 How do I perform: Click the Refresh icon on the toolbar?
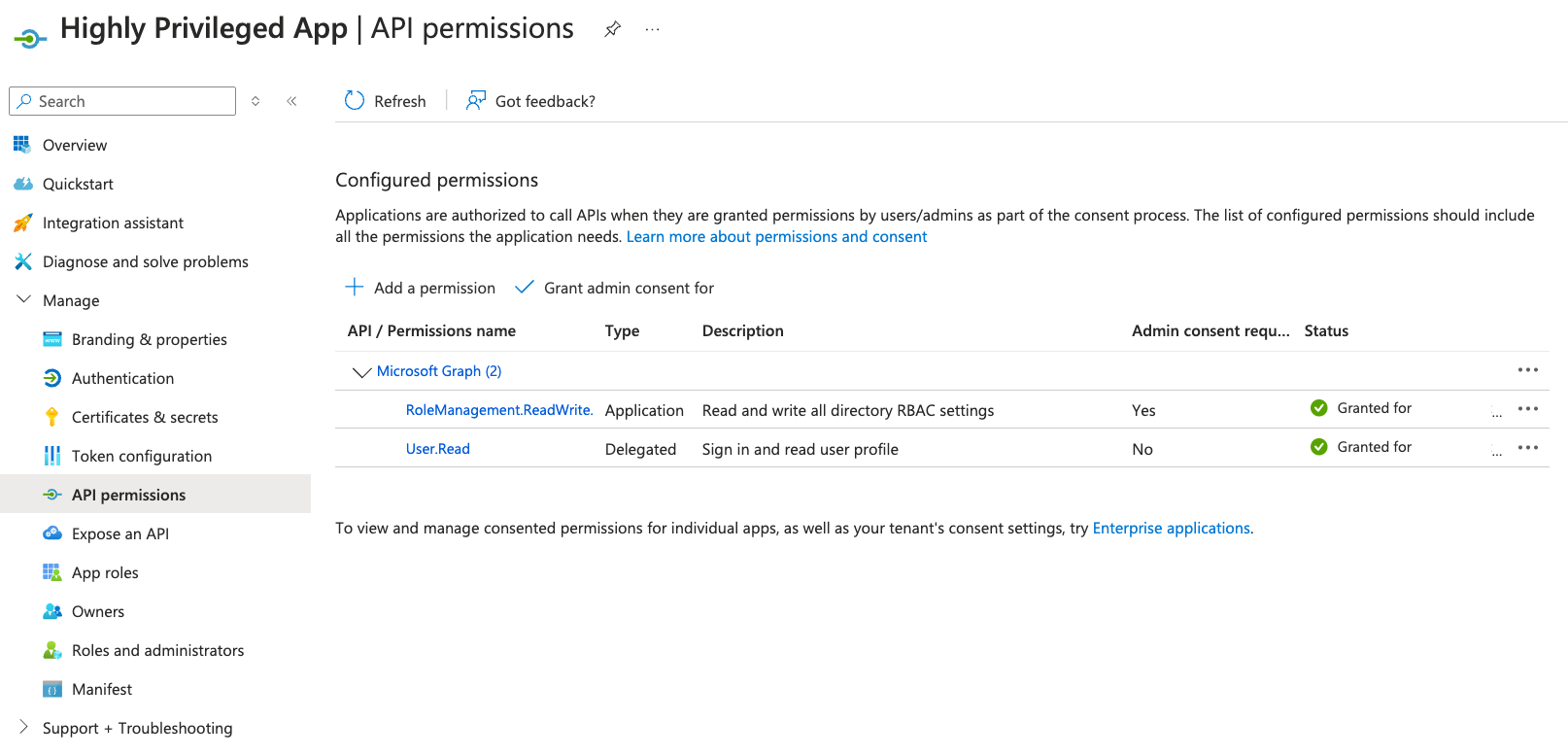353,101
